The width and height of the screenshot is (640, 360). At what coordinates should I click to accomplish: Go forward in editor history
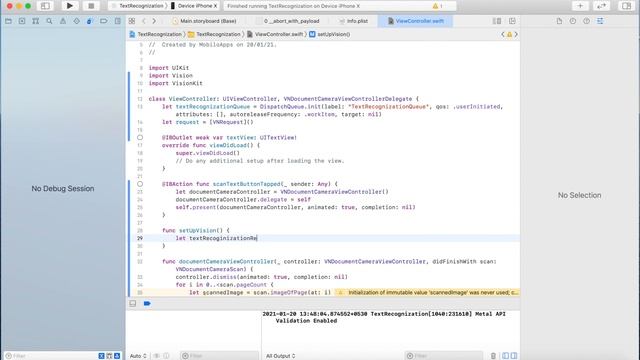[x=154, y=21]
